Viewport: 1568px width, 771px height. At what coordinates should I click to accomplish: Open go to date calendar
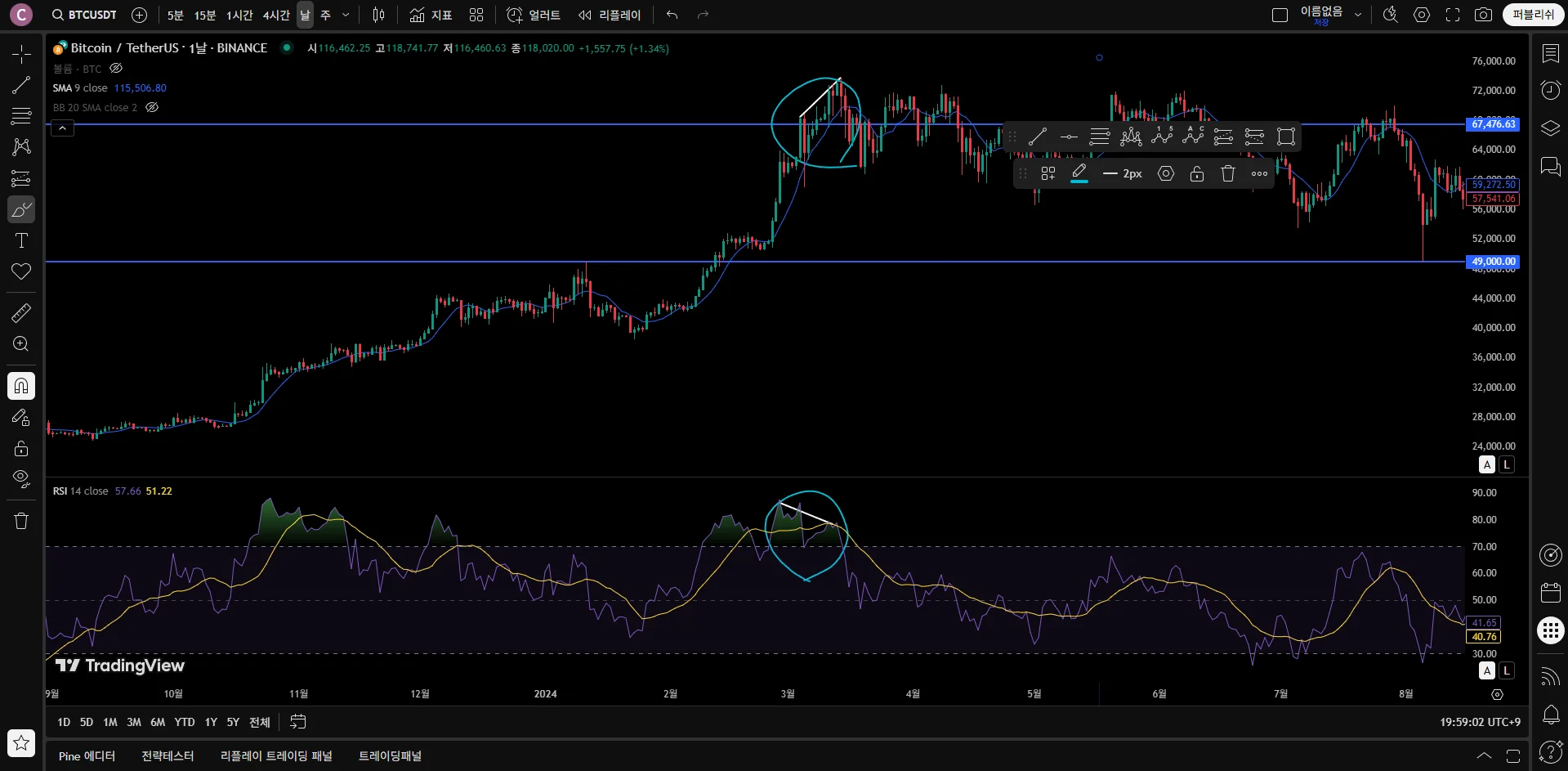[x=298, y=722]
